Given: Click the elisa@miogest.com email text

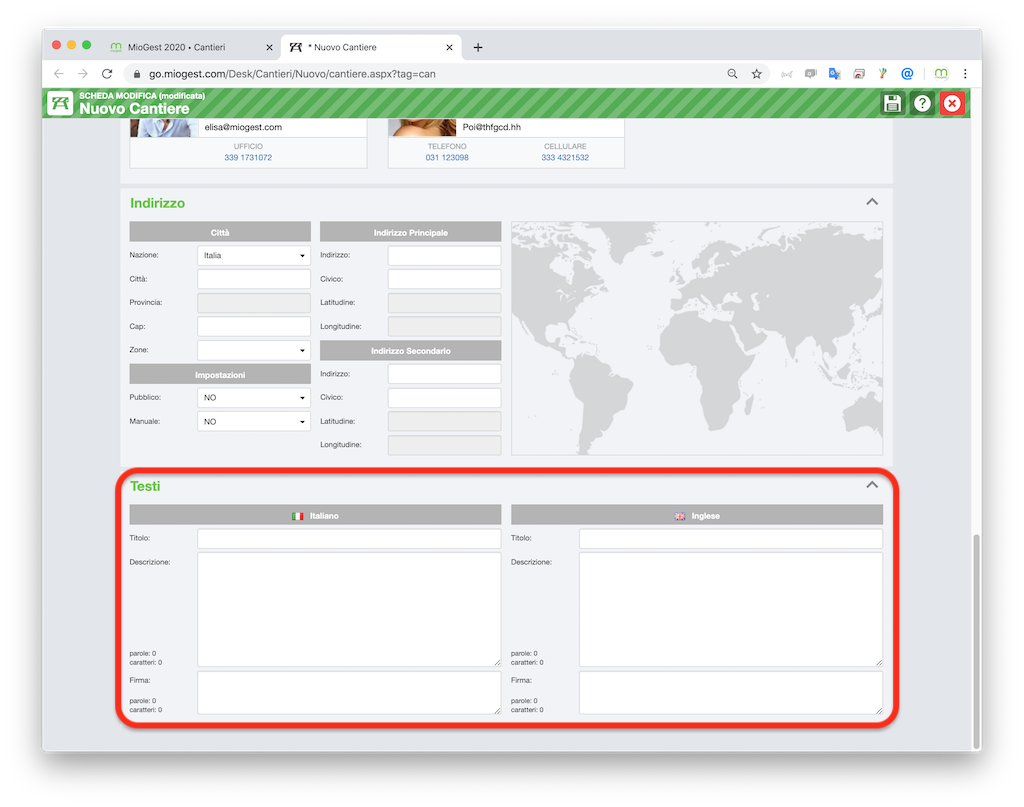Looking at the screenshot, I should (243, 127).
